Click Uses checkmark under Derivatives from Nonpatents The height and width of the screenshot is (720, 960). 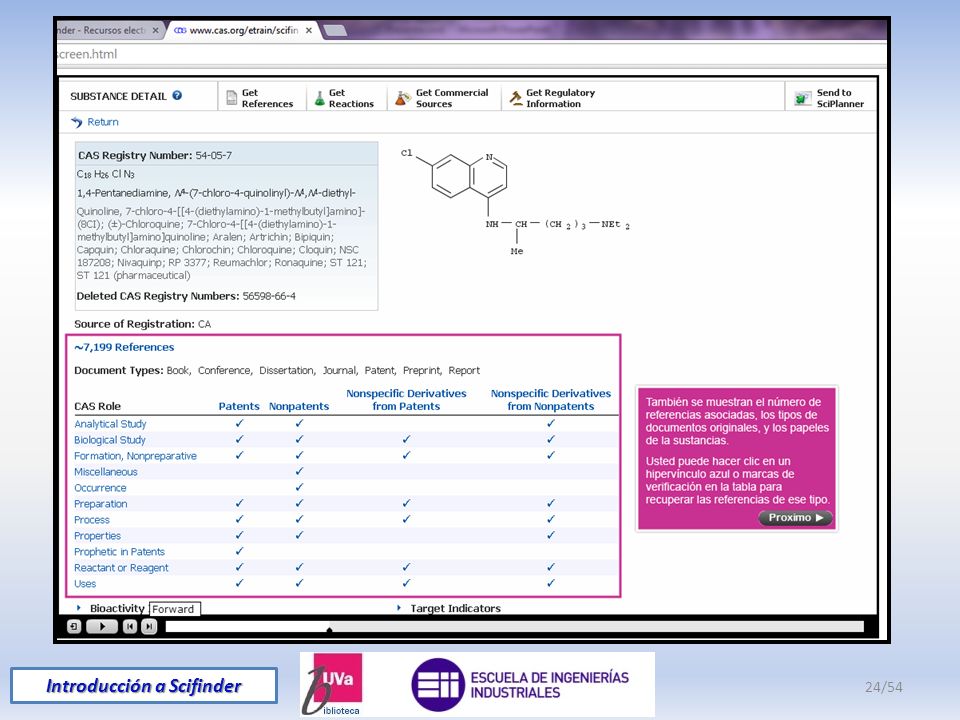[x=551, y=583]
